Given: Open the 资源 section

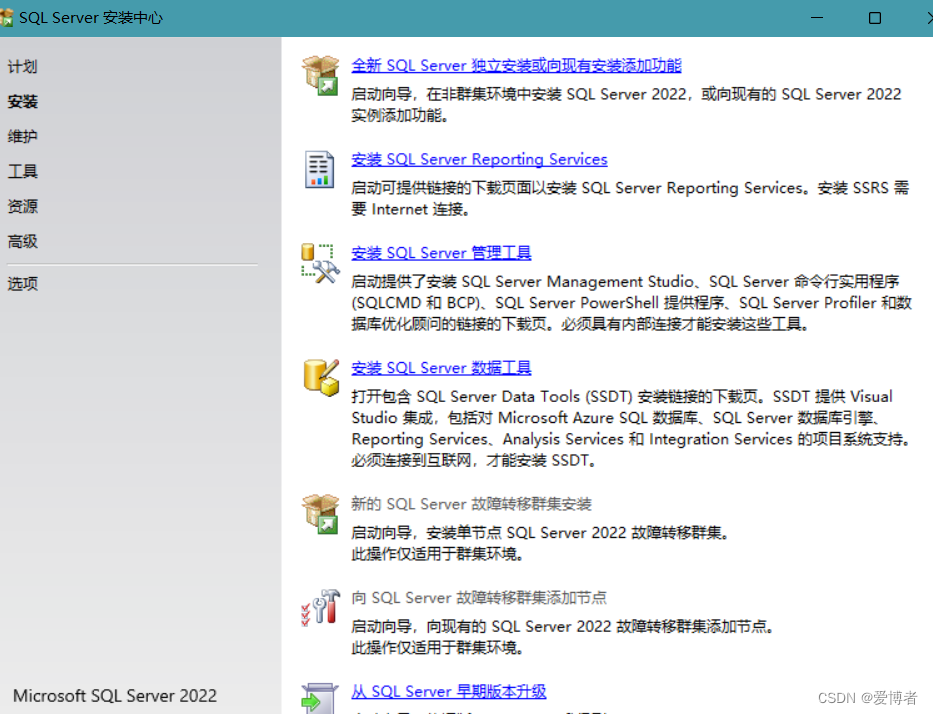Looking at the screenshot, I should [x=22, y=206].
